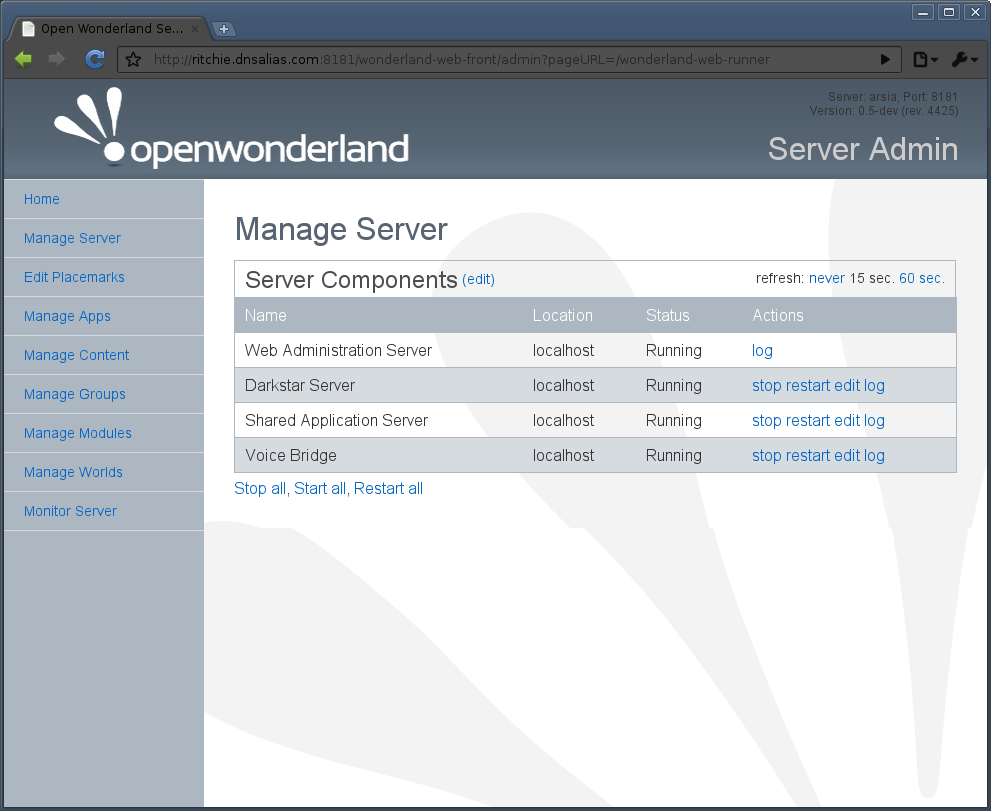991x811 pixels.
Task: Click the browser back arrow
Action: point(23,59)
